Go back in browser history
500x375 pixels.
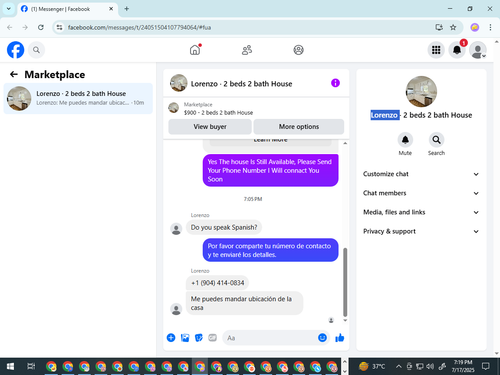click(x=10, y=27)
